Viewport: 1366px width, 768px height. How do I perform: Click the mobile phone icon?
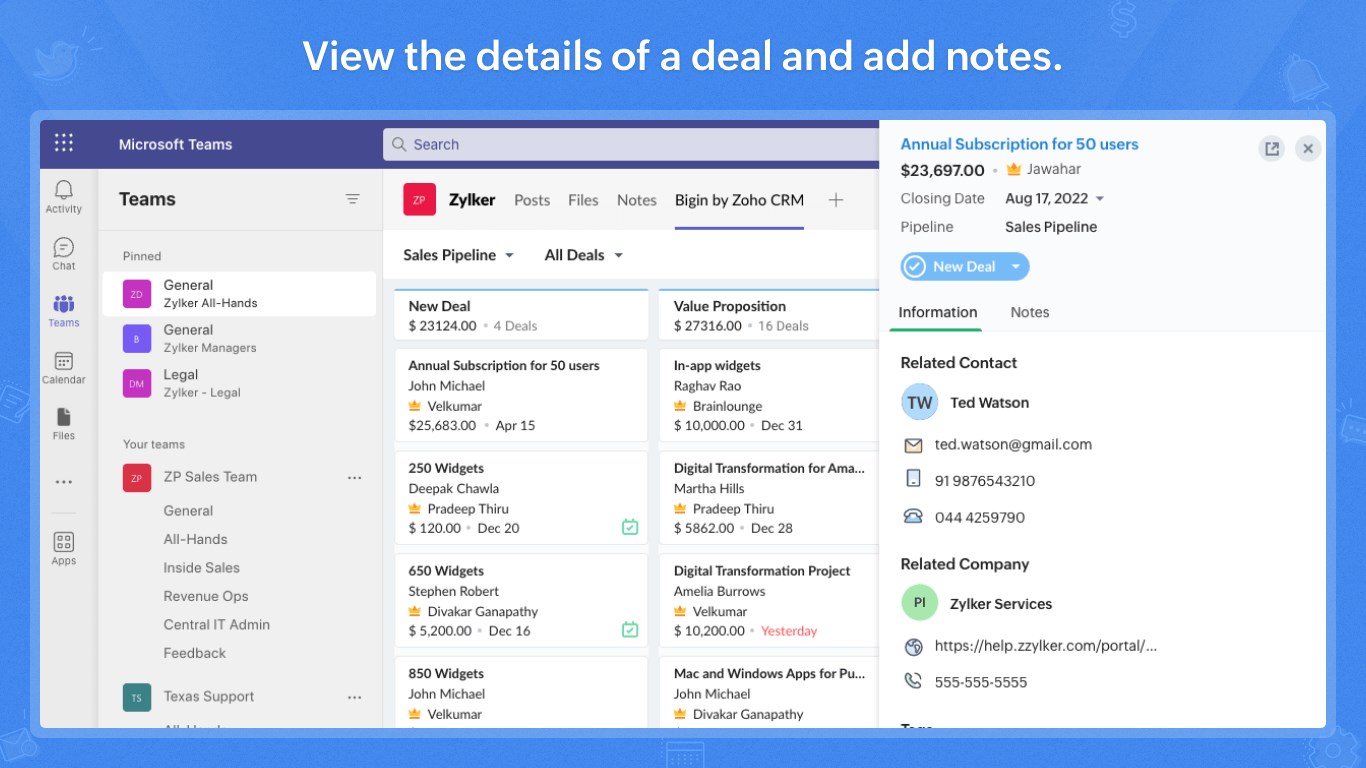pyautogui.click(x=913, y=479)
